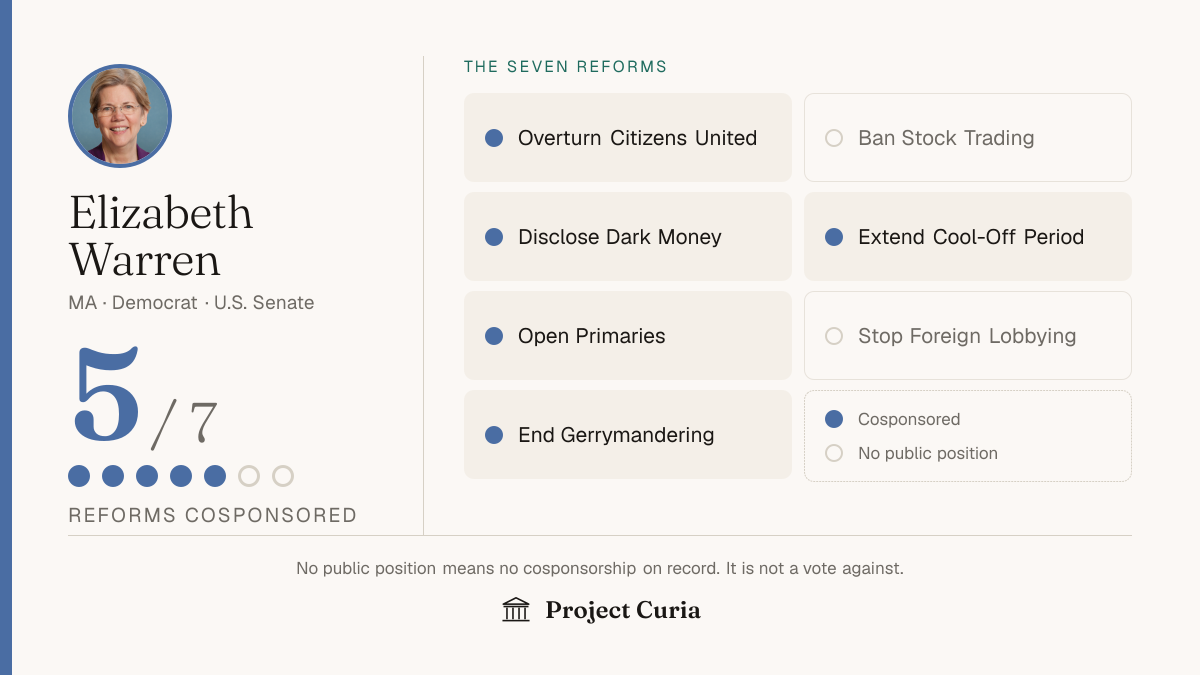The height and width of the screenshot is (675, 1200).
Task: Click the No public position legend circle
Action: (834, 453)
